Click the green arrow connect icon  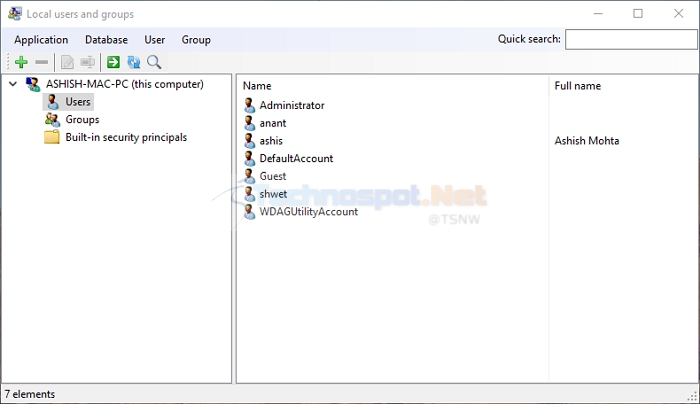click(x=113, y=62)
